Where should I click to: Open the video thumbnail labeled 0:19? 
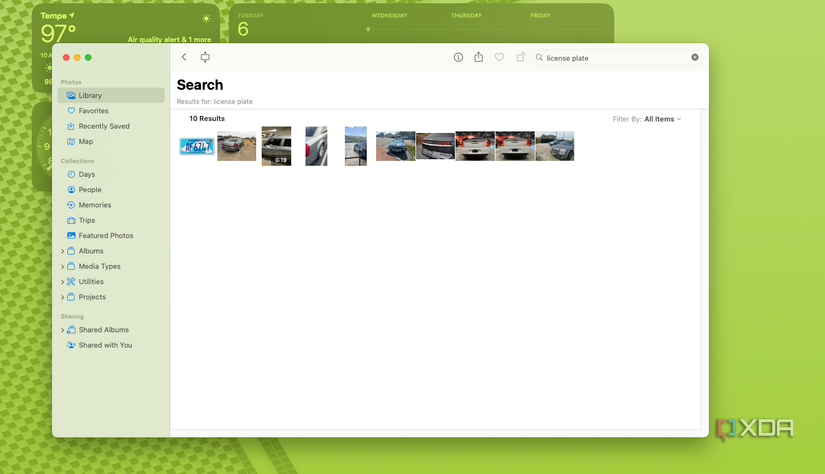tap(276, 146)
